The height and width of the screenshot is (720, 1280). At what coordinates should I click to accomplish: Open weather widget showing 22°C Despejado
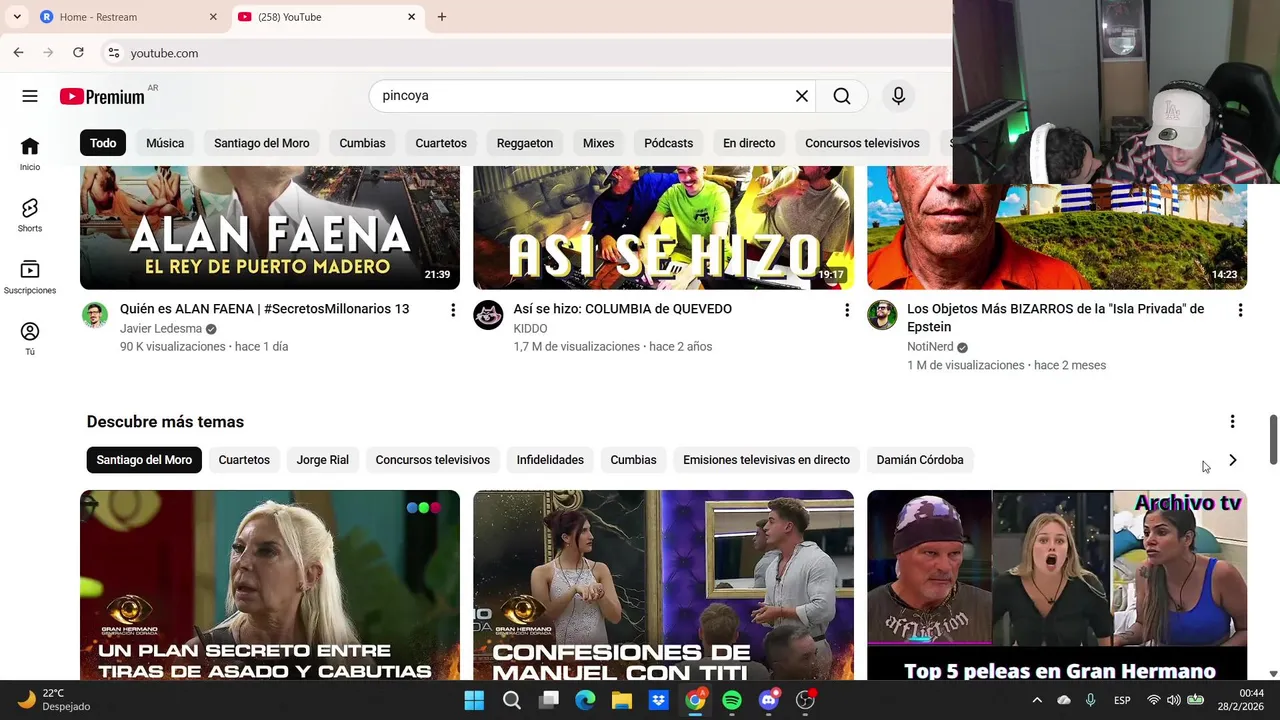(x=56, y=700)
